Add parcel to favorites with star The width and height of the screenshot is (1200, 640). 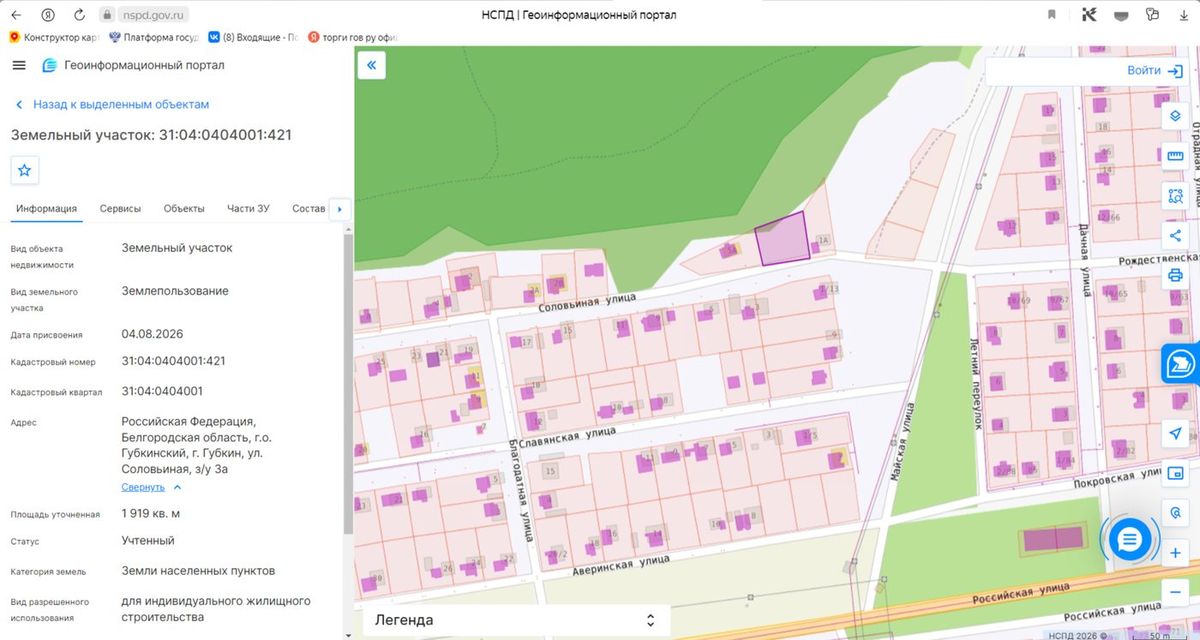point(25,170)
